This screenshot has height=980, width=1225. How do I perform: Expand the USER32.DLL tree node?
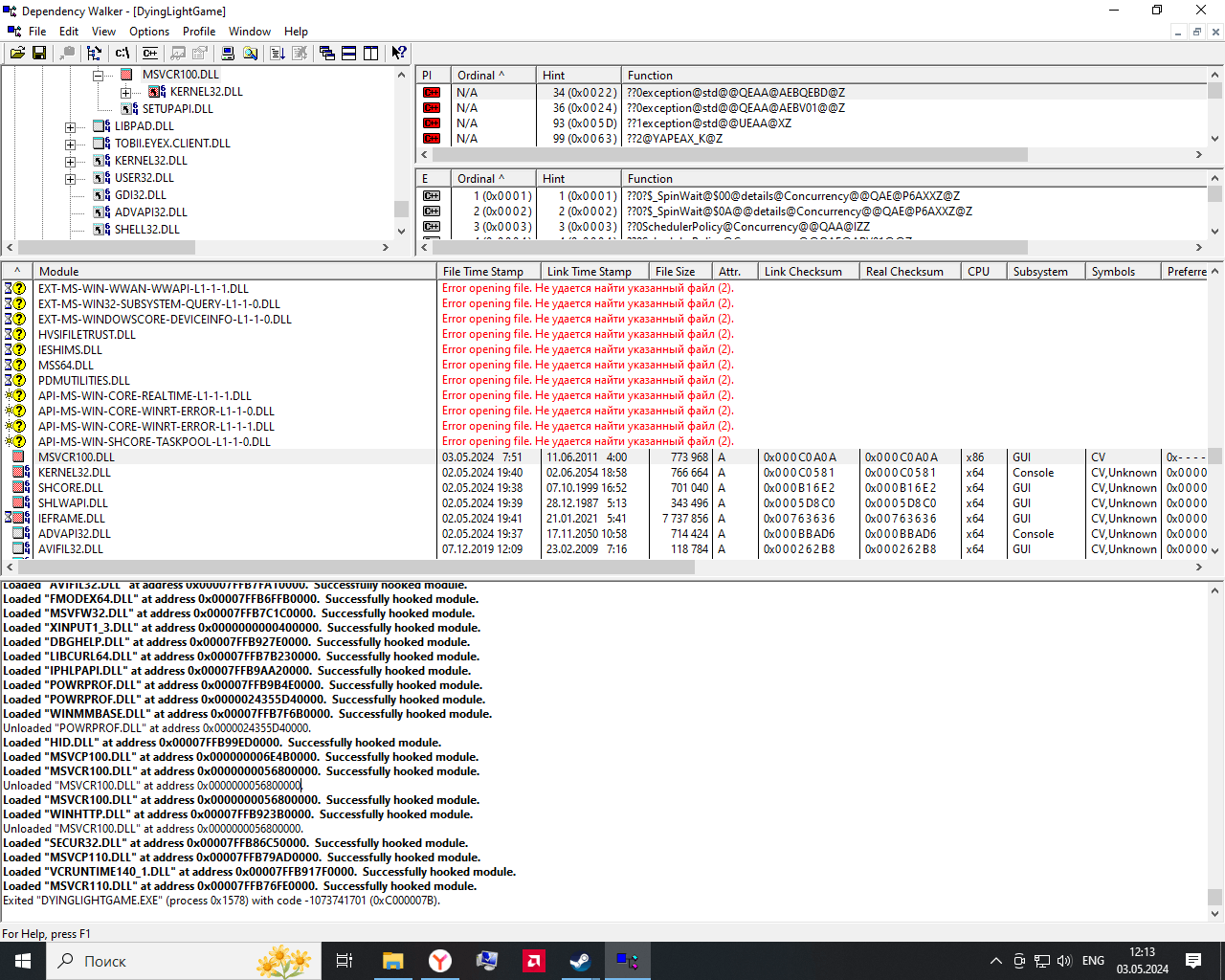click(70, 178)
